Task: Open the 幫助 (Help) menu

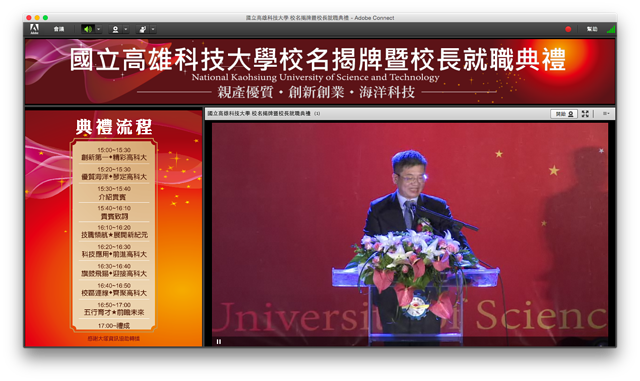Action: (592, 29)
